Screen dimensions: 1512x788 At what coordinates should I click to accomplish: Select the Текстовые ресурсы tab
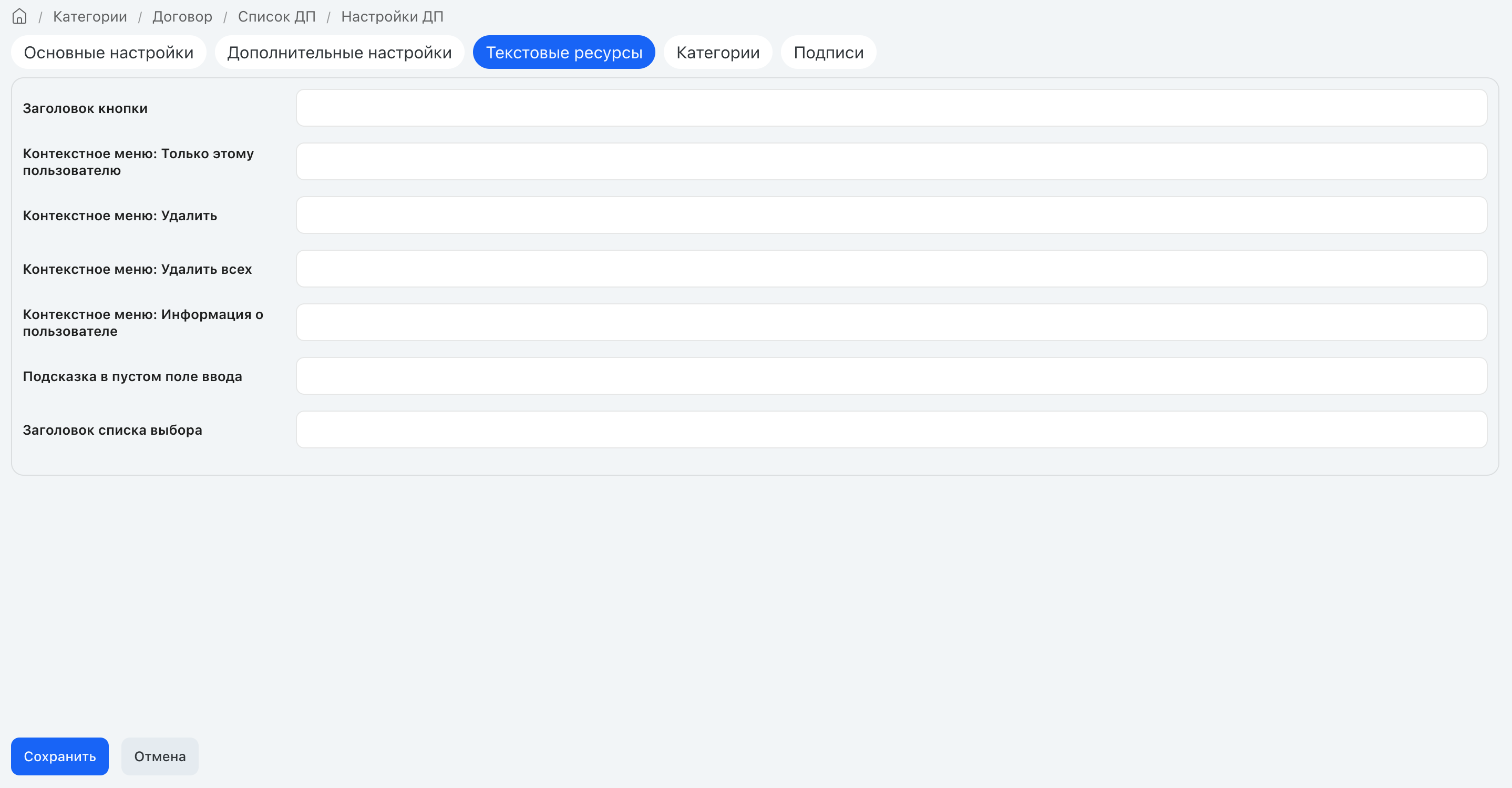564,52
